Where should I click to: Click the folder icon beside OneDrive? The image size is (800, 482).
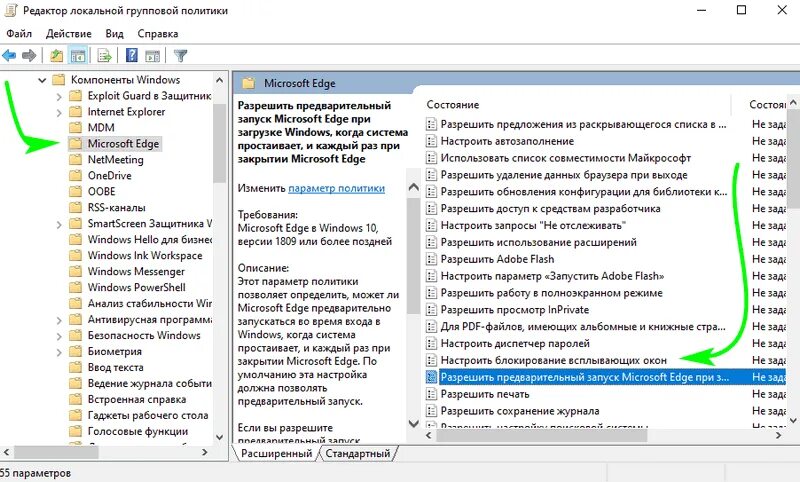pyautogui.click(x=76, y=175)
